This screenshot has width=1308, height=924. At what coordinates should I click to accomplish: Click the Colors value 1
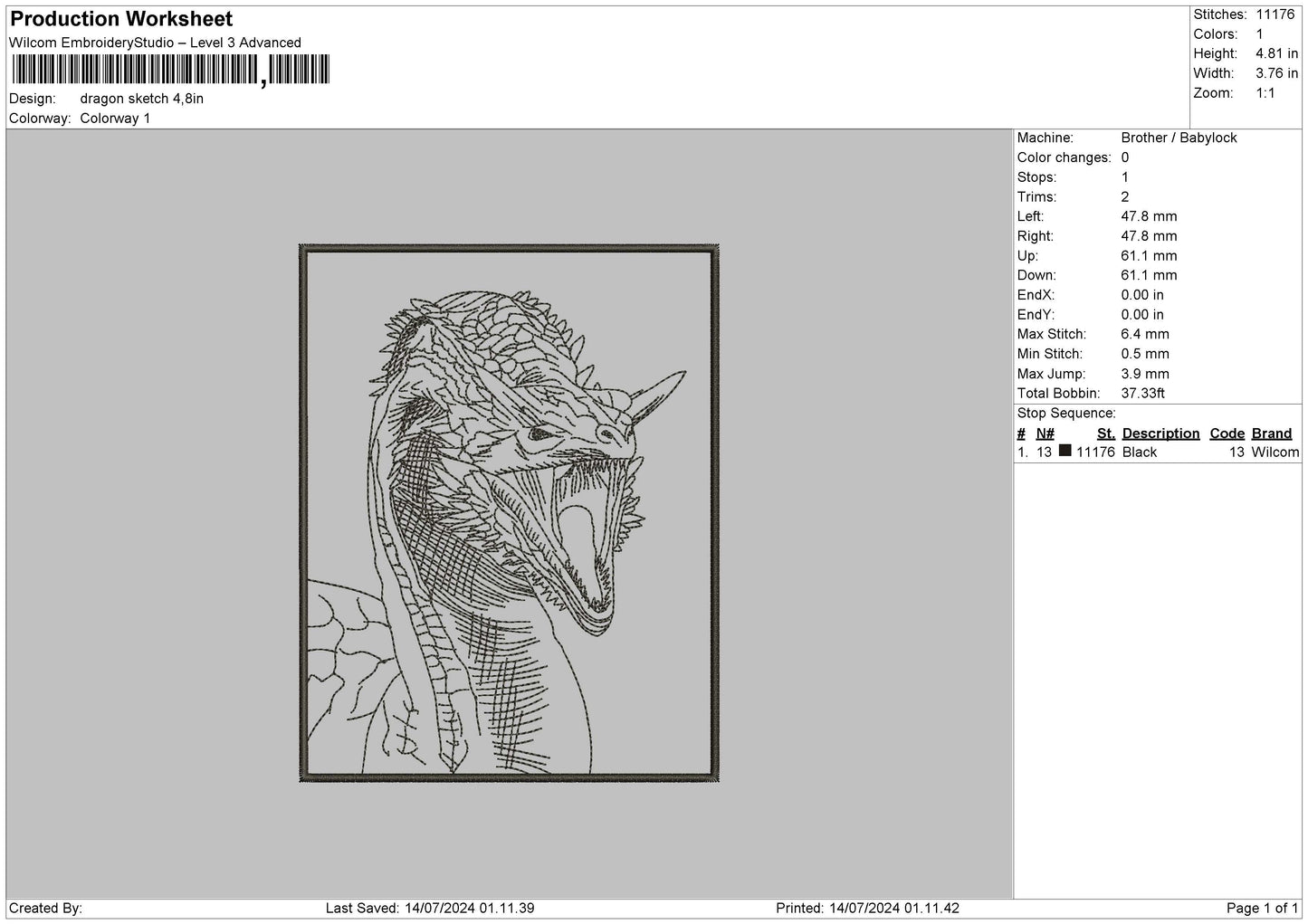click(x=1259, y=34)
